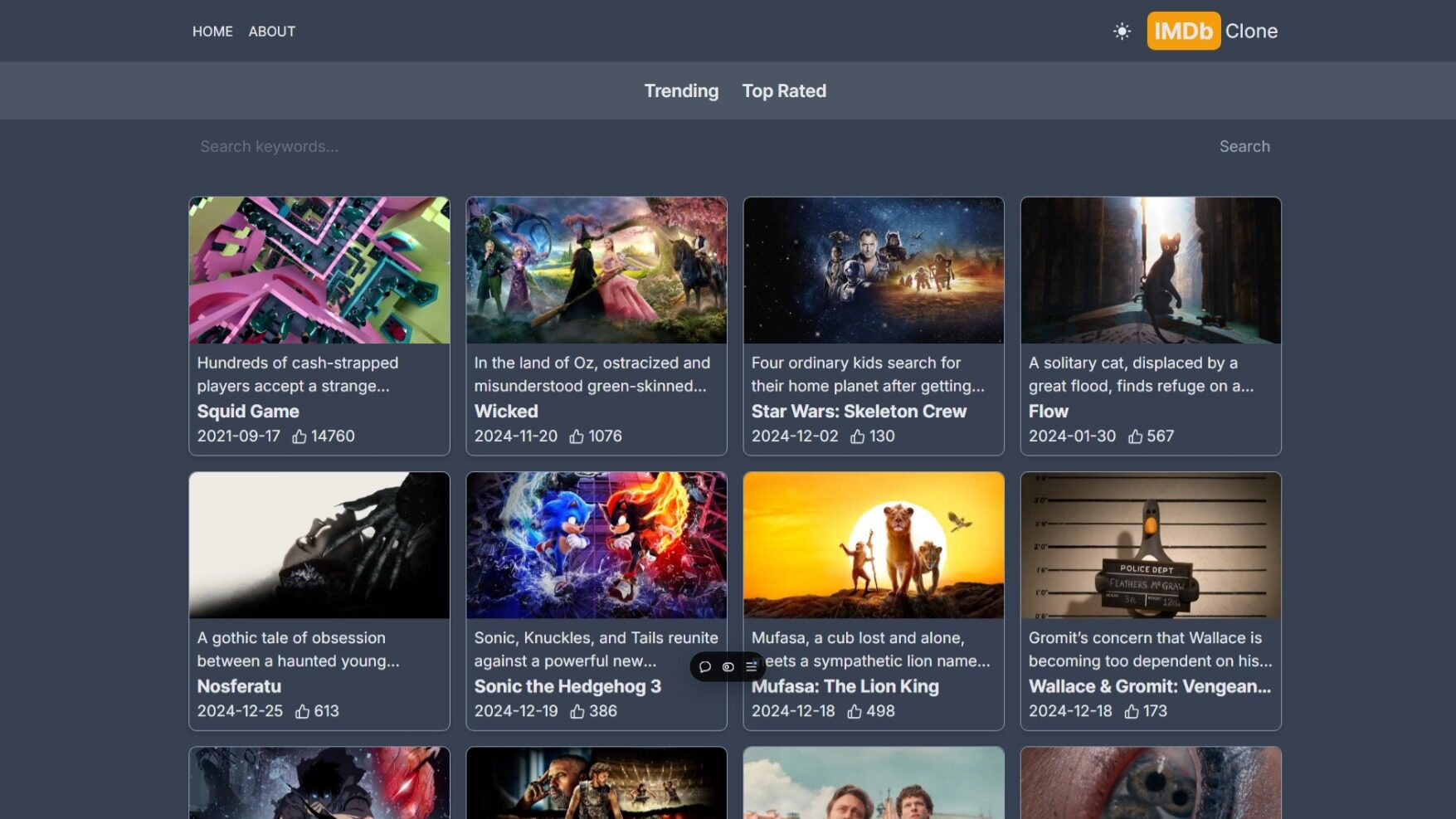The width and height of the screenshot is (1456, 819).
Task: Switch to the Trending tab
Action: pyautogui.click(x=681, y=91)
